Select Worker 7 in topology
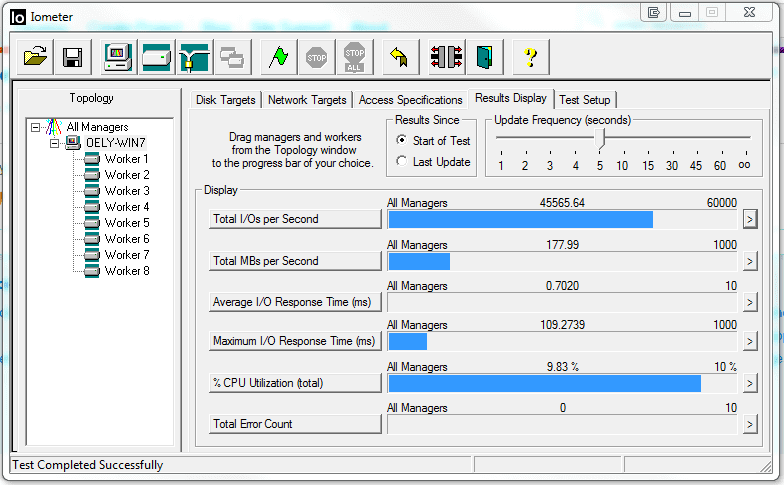Viewport: 784px width, 485px height. [x=126, y=255]
